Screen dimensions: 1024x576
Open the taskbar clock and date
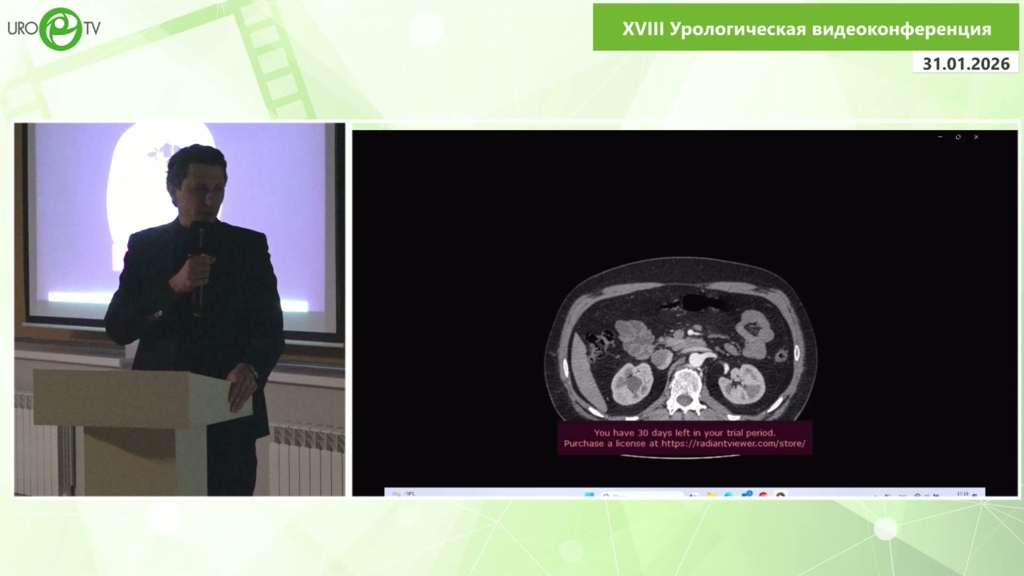(x=963, y=494)
